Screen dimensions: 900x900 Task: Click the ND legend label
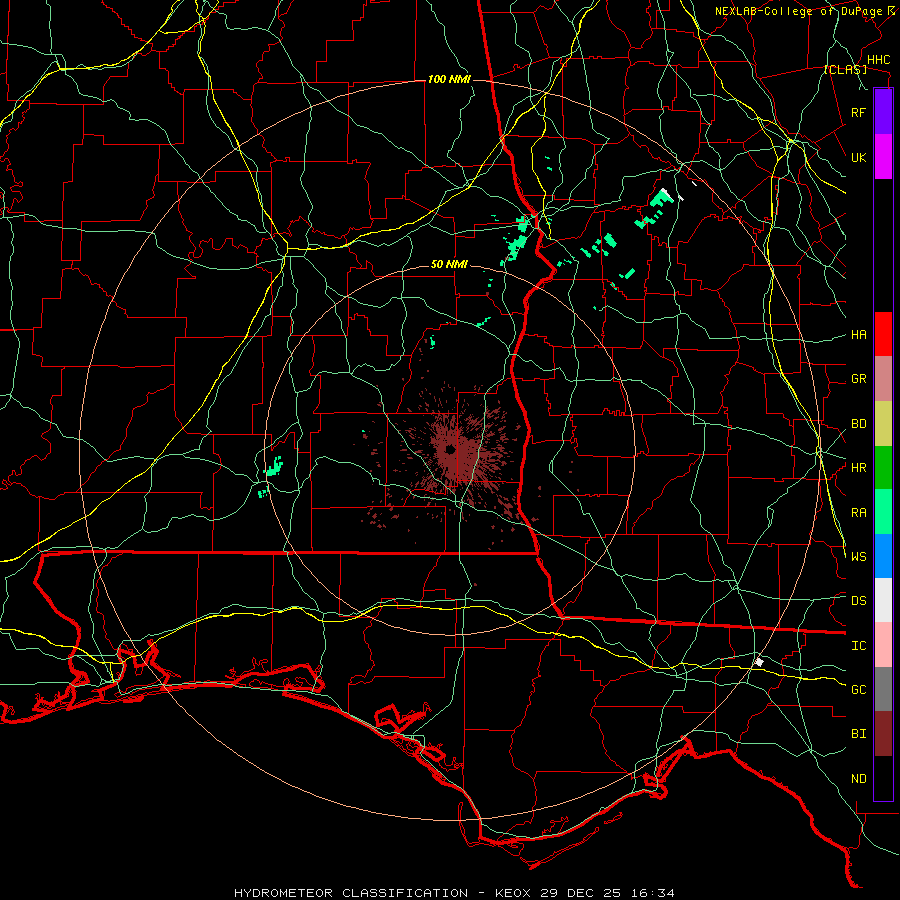[858, 779]
